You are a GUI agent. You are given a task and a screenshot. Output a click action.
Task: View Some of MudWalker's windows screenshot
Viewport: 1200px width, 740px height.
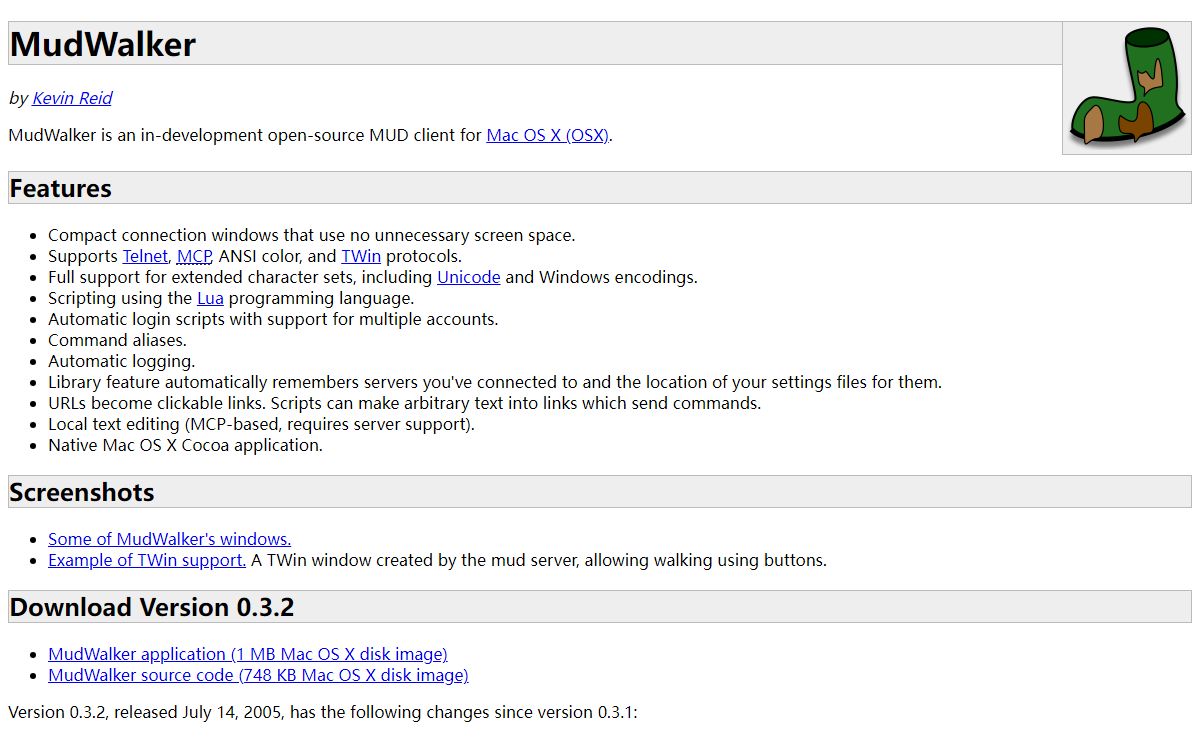(x=169, y=539)
